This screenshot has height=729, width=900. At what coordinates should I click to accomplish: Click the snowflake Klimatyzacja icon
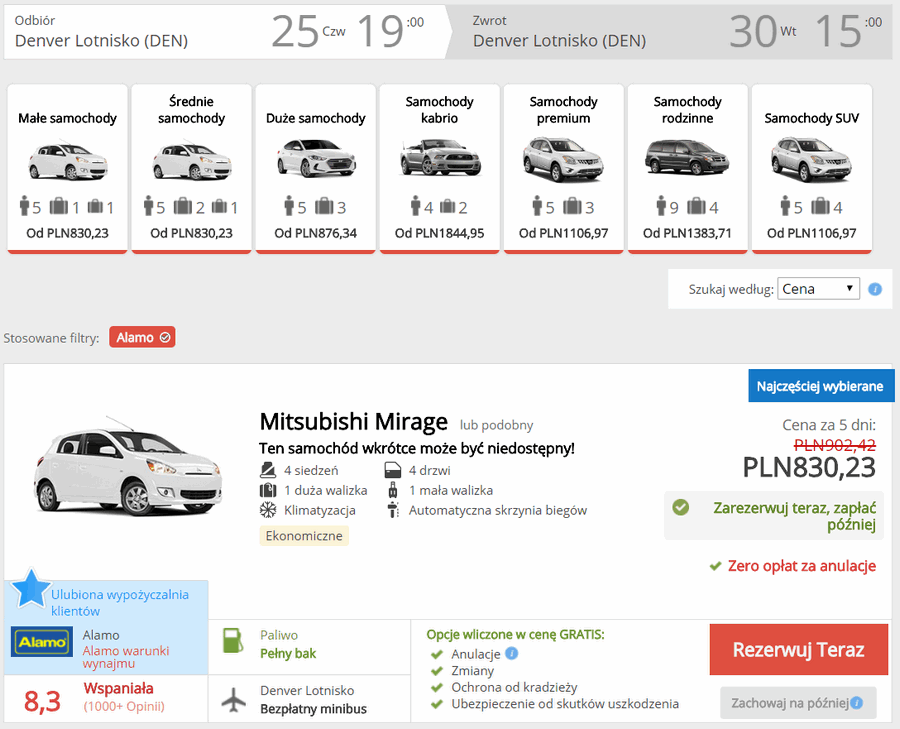pos(267,510)
